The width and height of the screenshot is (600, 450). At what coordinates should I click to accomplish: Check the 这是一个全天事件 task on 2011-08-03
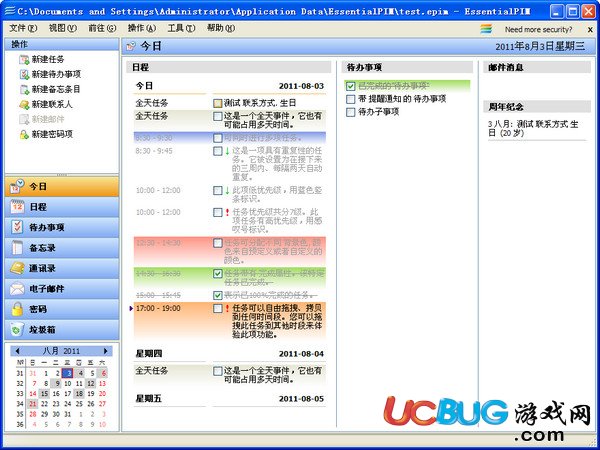click(218, 116)
